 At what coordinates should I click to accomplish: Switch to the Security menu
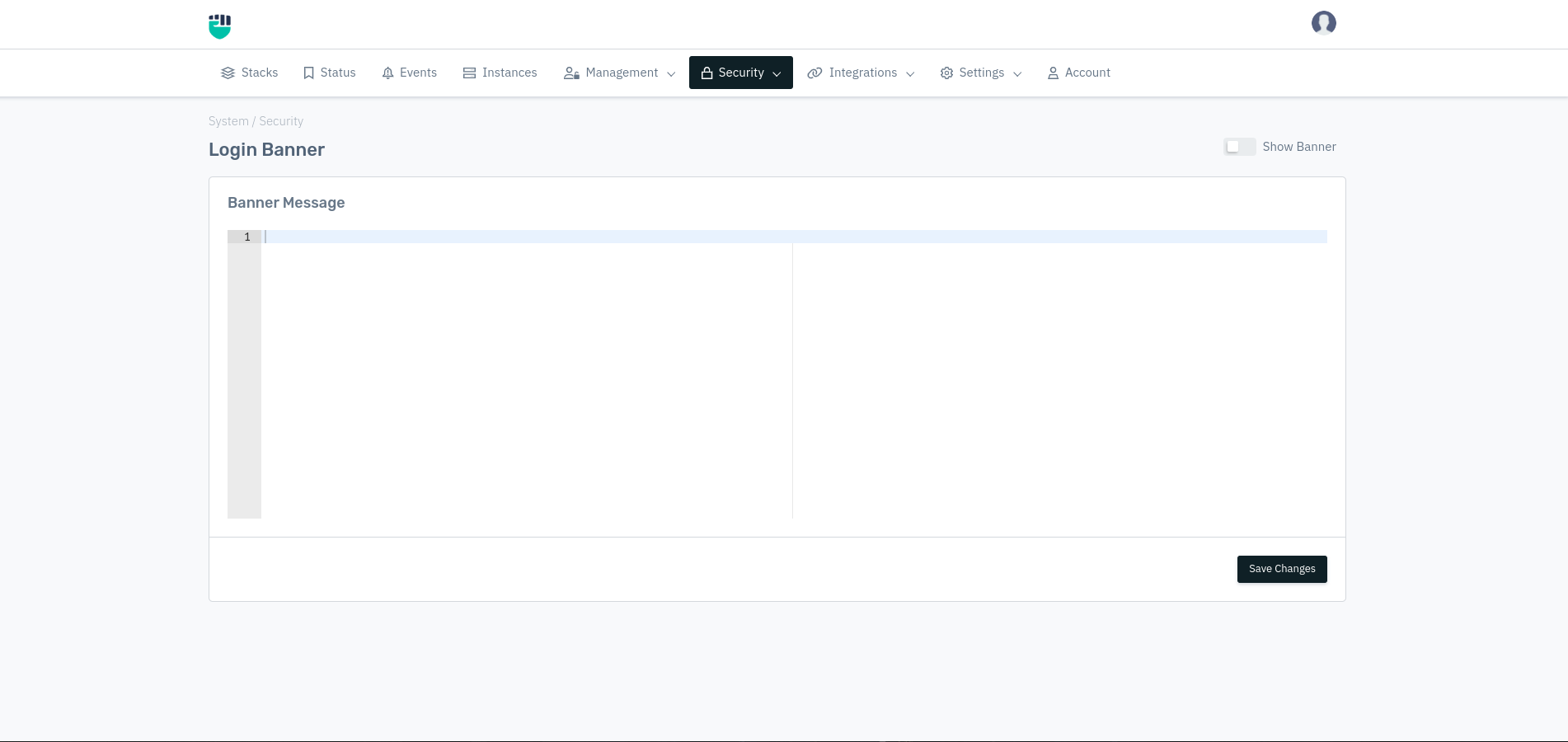(740, 73)
